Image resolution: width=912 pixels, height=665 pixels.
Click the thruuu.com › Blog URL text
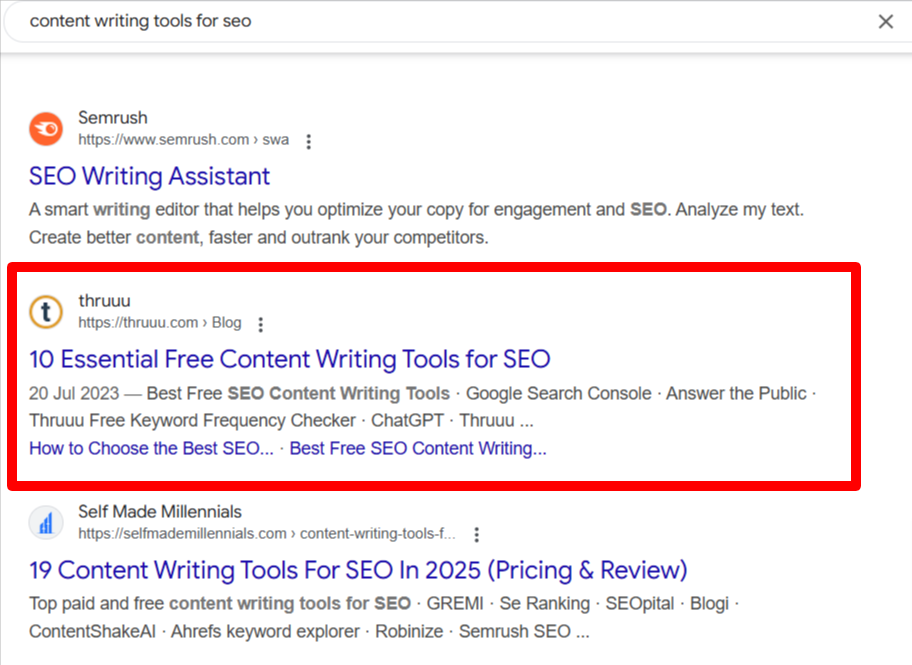(160, 323)
